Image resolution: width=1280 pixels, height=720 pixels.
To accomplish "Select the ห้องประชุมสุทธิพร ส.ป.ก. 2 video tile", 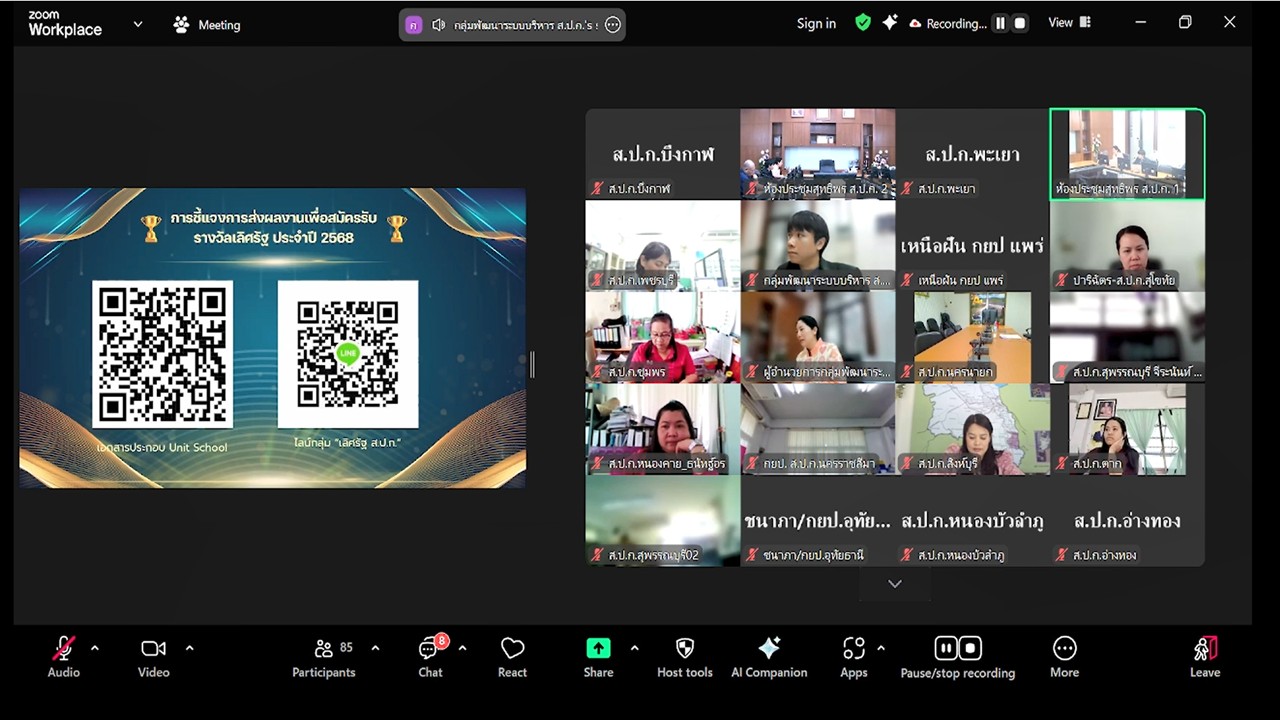I will (818, 154).
